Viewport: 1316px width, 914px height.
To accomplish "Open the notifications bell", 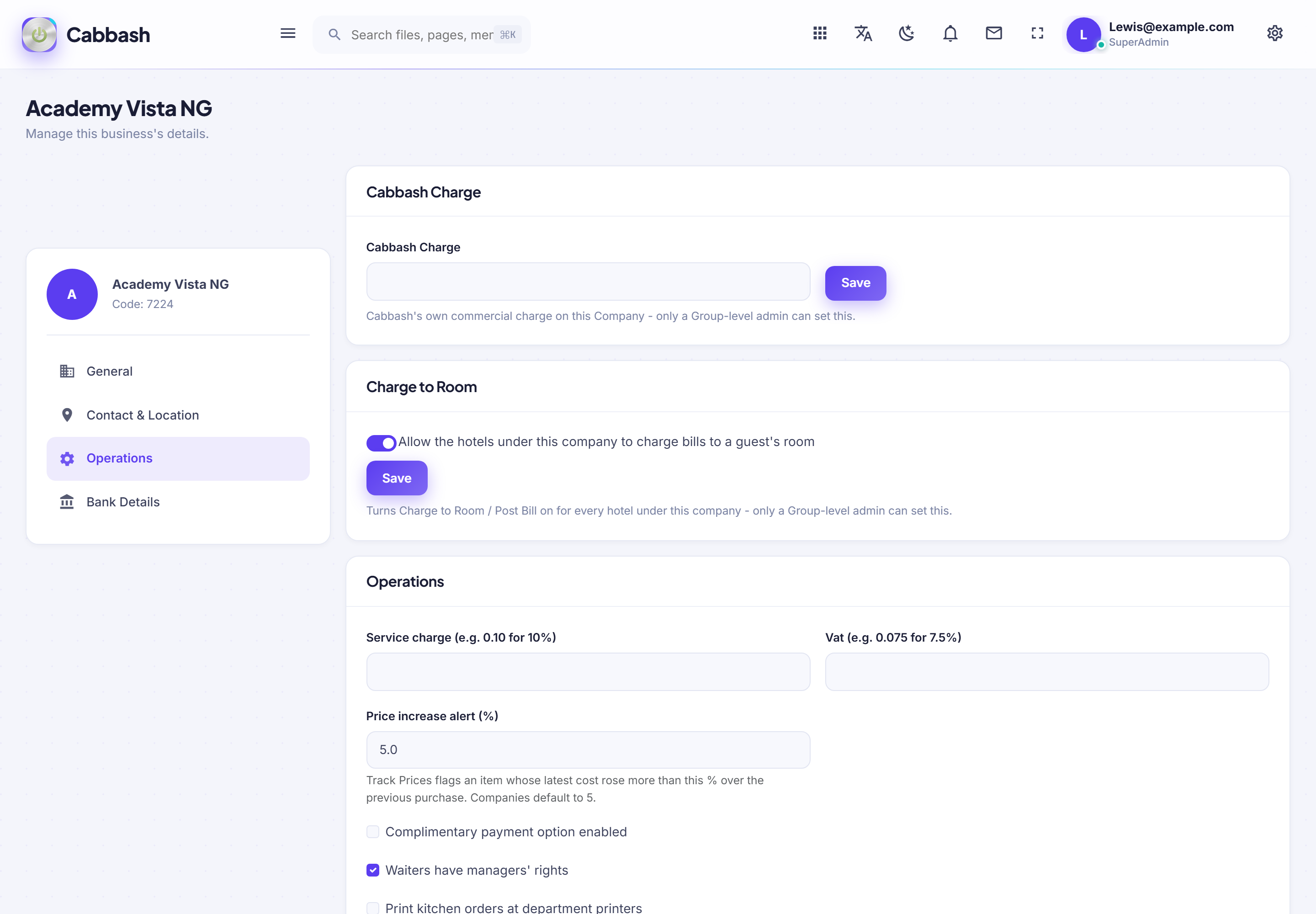I will pyautogui.click(x=950, y=34).
